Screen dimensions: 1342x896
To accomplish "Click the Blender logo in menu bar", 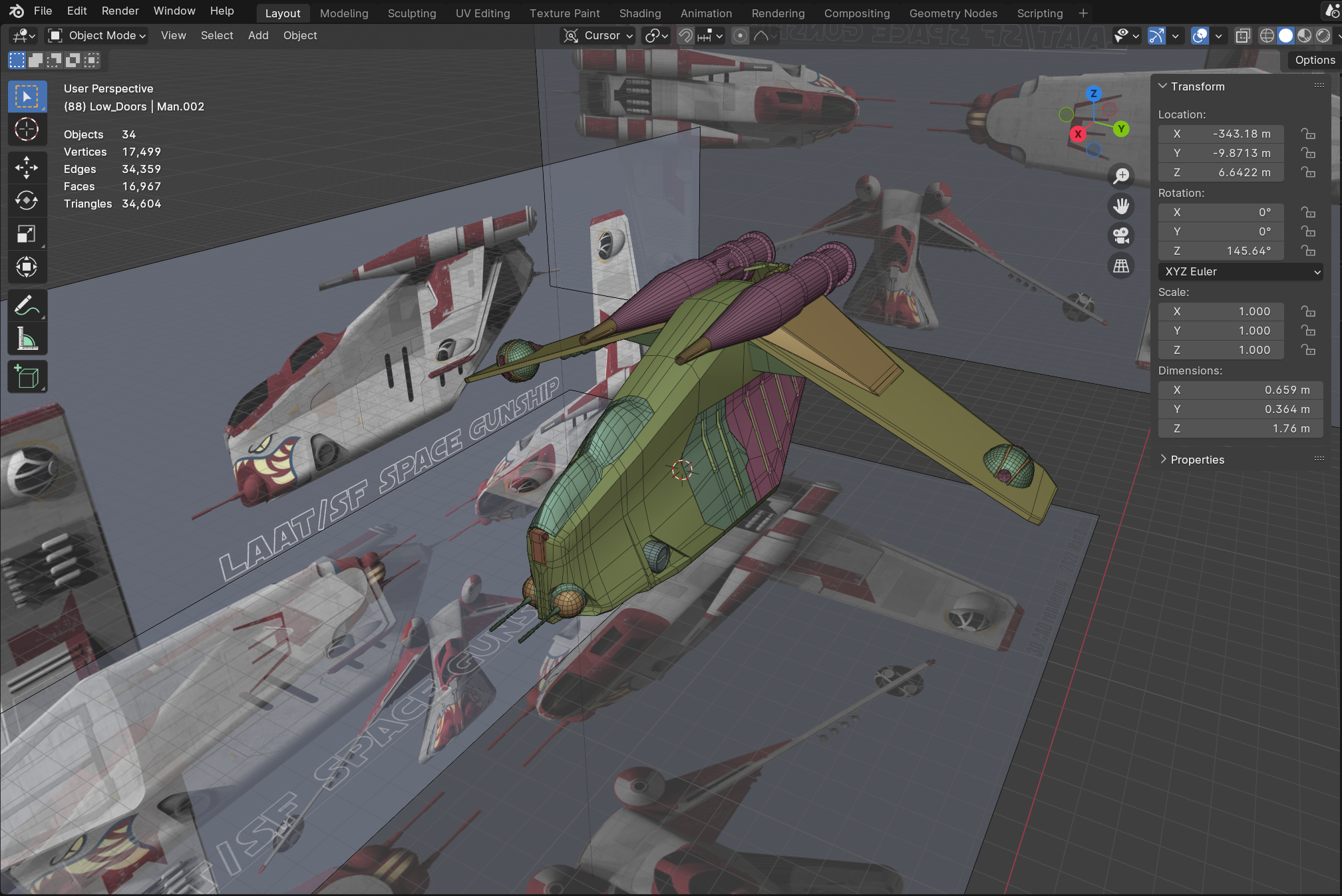I will [x=17, y=11].
